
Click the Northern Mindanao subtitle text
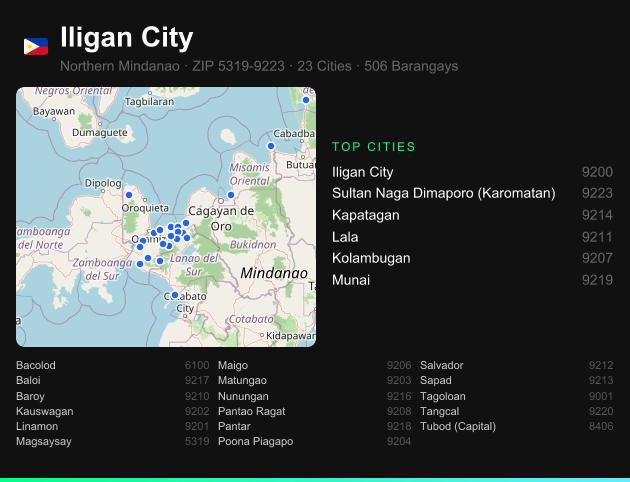click(120, 66)
